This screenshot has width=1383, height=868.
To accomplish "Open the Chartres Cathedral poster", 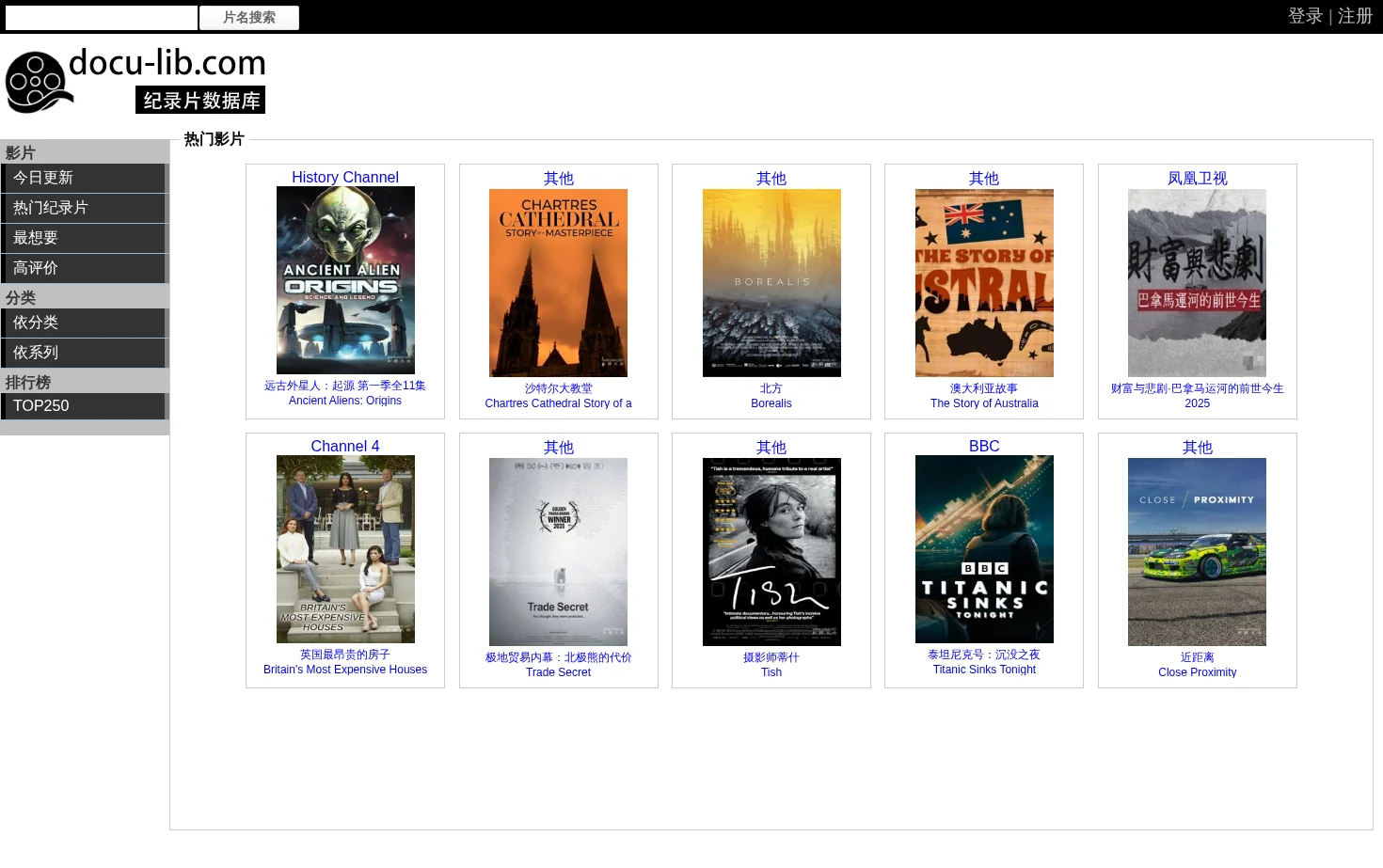I will 558,283.
